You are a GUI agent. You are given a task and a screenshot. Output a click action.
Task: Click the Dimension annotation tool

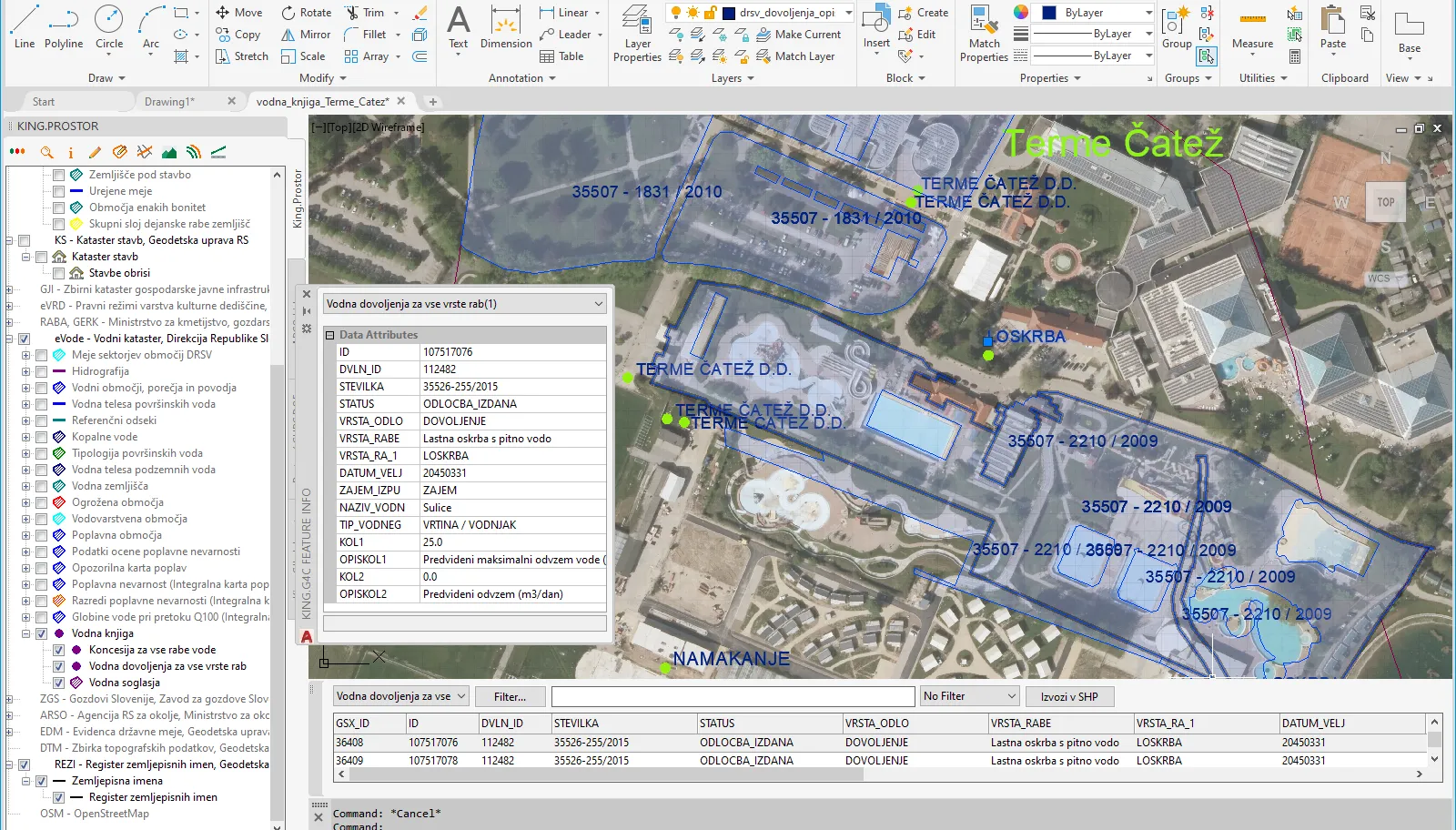pos(506,27)
